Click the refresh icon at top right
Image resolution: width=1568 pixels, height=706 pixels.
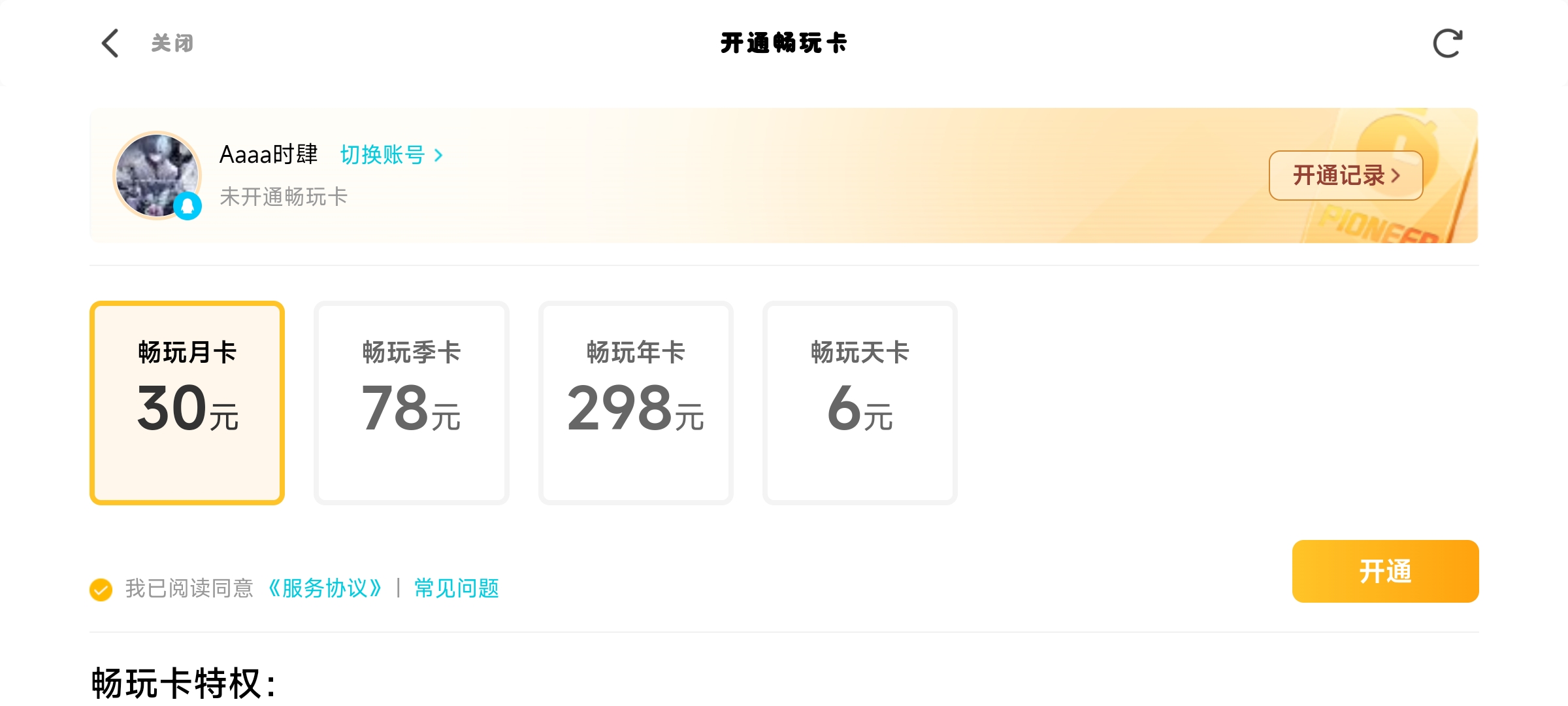(x=1447, y=43)
